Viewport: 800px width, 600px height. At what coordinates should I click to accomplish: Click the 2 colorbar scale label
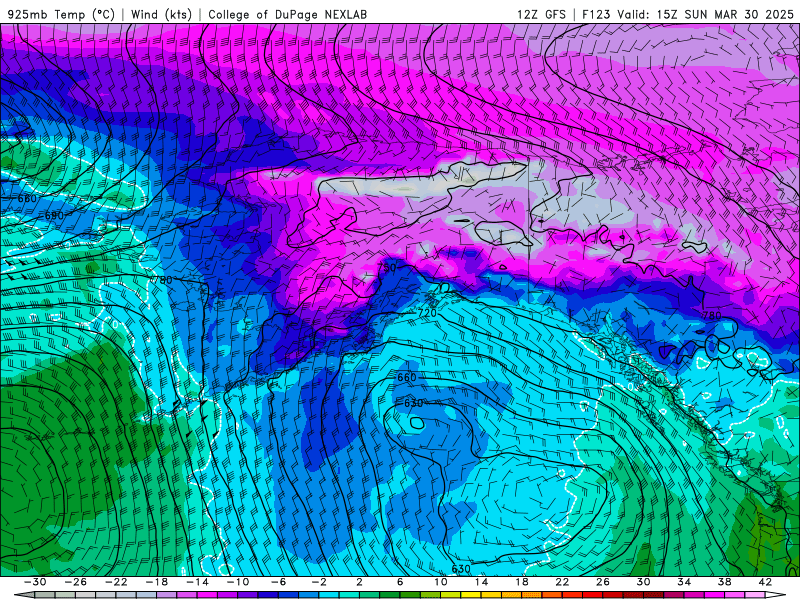(x=359, y=582)
